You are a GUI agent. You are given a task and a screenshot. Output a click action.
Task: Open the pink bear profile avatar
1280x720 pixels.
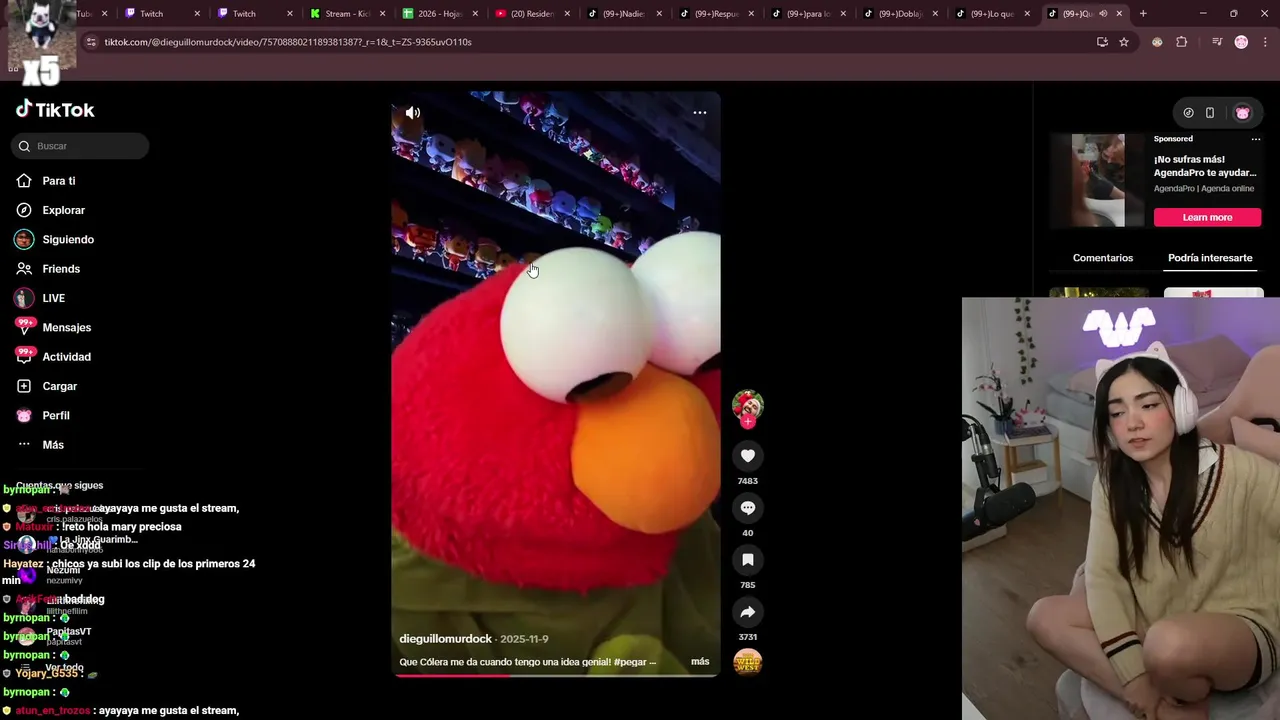click(x=1242, y=113)
